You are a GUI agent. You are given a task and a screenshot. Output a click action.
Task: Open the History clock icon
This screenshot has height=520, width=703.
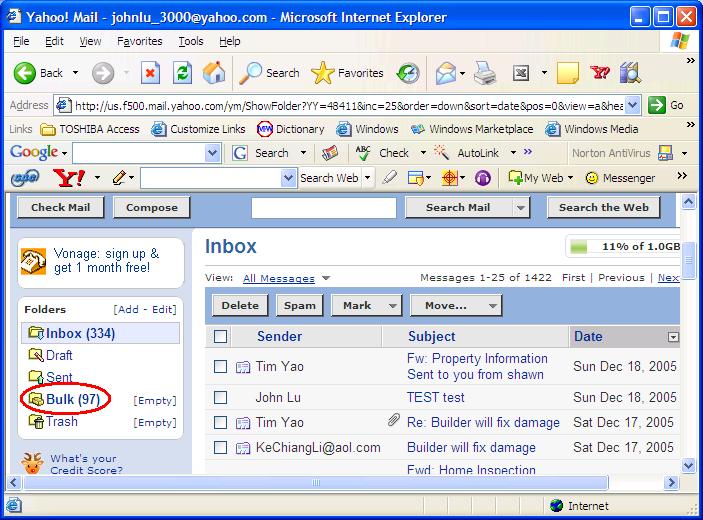click(x=408, y=74)
